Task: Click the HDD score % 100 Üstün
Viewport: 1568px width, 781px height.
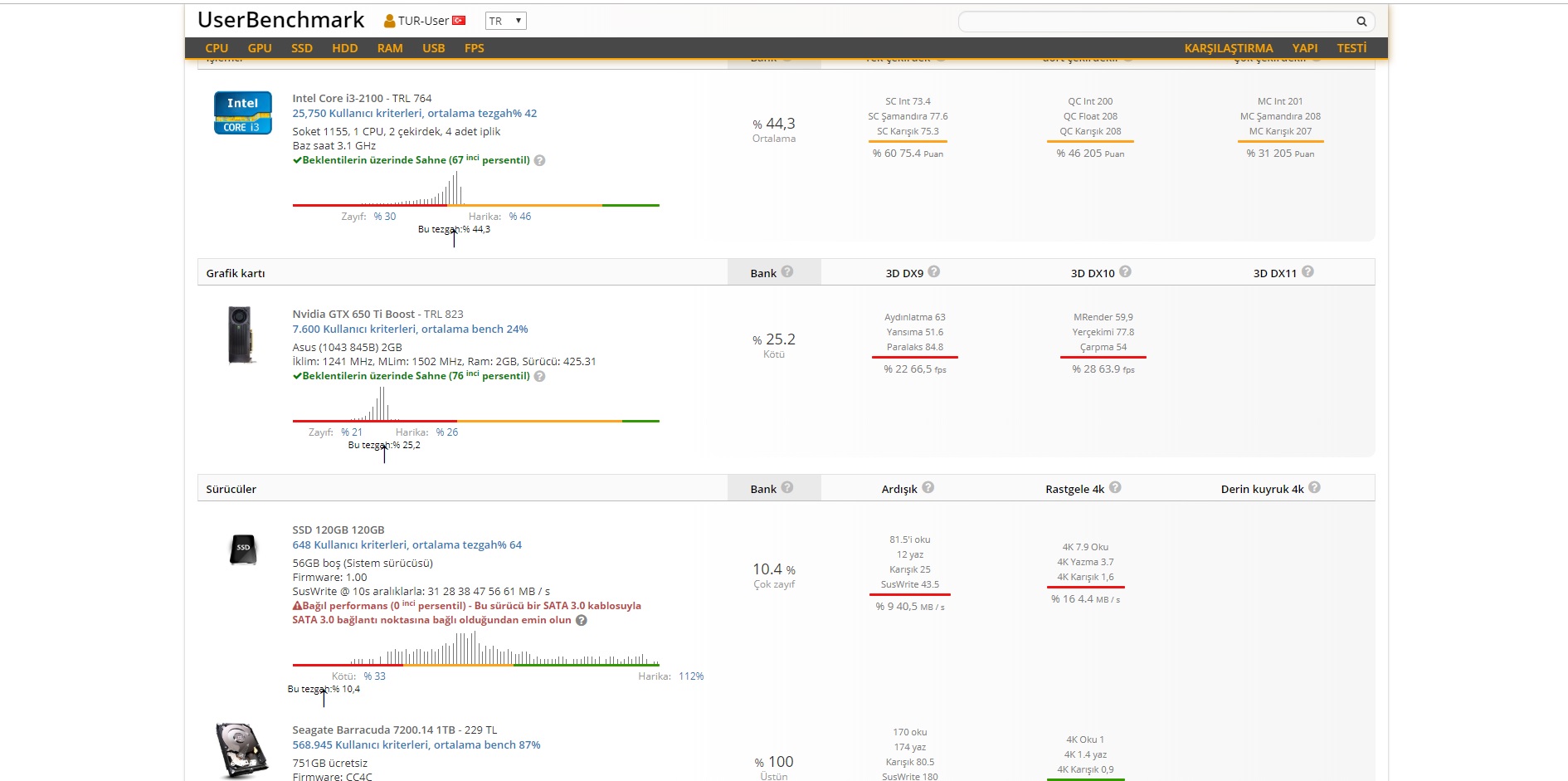Action: click(774, 768)
